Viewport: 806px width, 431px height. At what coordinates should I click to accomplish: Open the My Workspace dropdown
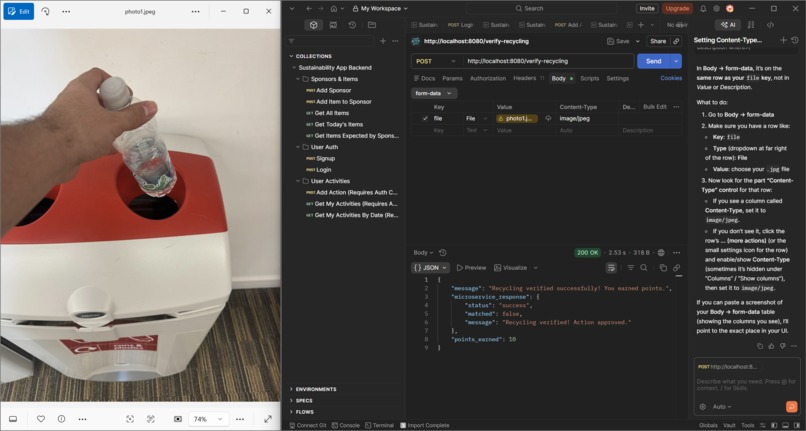380,8
